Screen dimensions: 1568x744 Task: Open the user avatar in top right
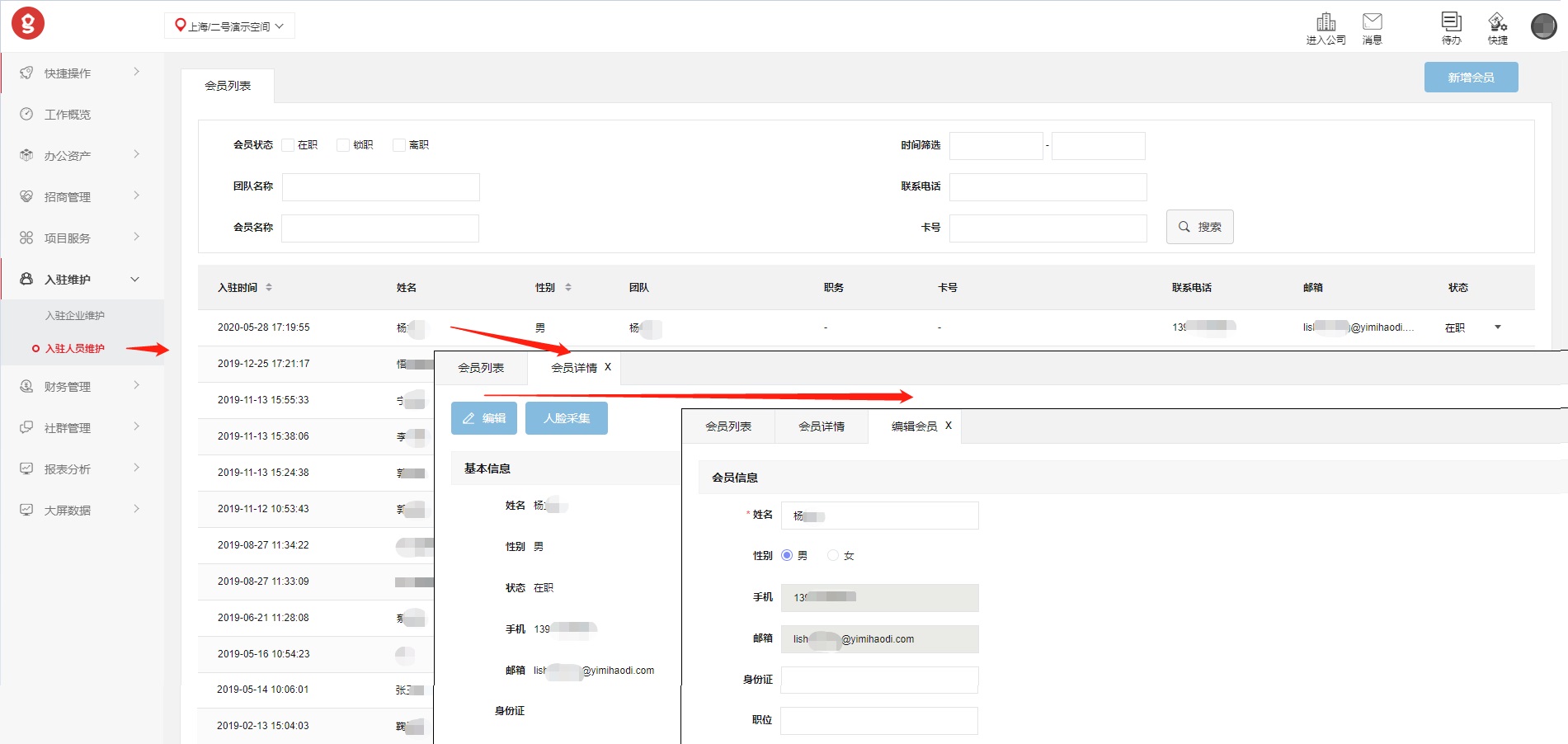click(x=1543, y=26)
